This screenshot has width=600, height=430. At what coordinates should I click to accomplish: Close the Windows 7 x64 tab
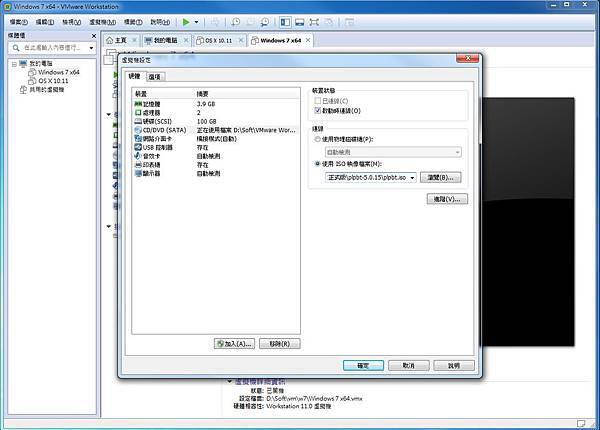(308, 40)
